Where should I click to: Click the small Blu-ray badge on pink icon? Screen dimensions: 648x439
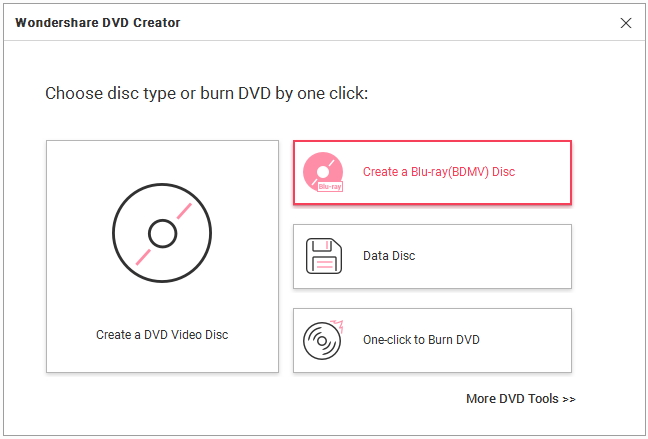click(329, 187)
